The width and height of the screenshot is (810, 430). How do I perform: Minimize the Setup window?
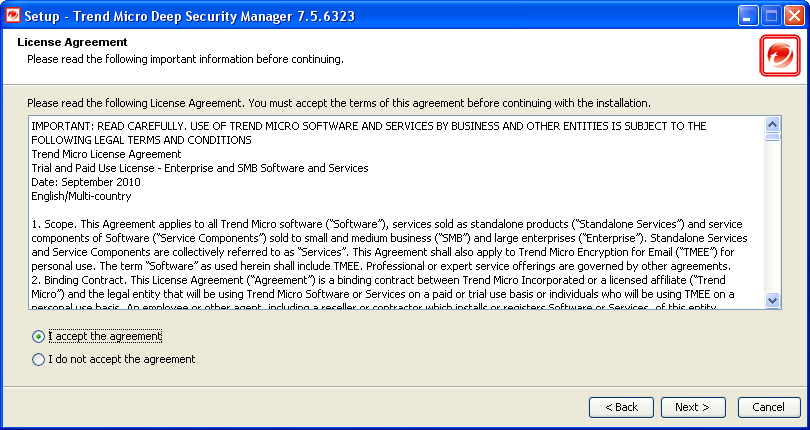click(748, 15)
